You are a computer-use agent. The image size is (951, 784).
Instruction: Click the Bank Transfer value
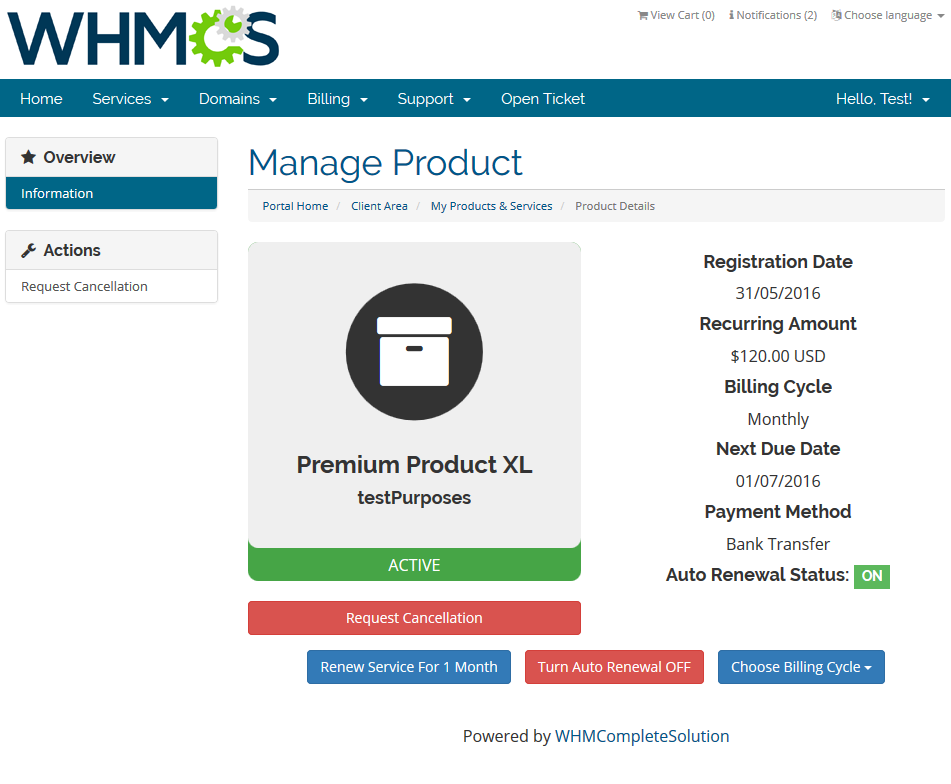pyautogui.click(x=778, y=544)
